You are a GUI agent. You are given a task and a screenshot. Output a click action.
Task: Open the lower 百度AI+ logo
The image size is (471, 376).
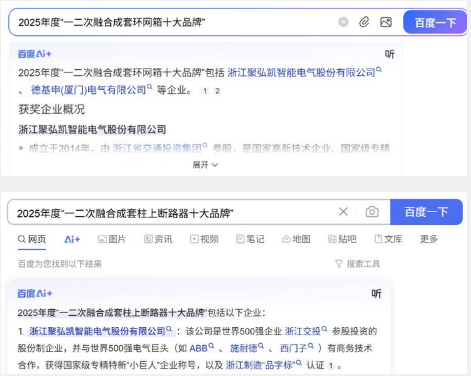[35, 294]
